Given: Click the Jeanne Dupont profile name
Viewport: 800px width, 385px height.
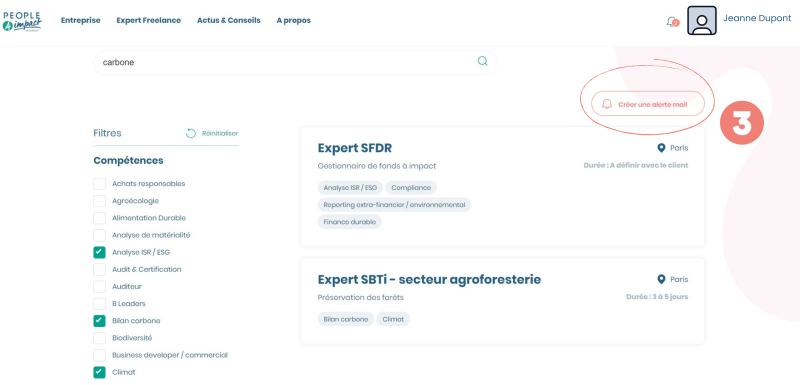Looking at the screenshot, I should pos(757,18).
